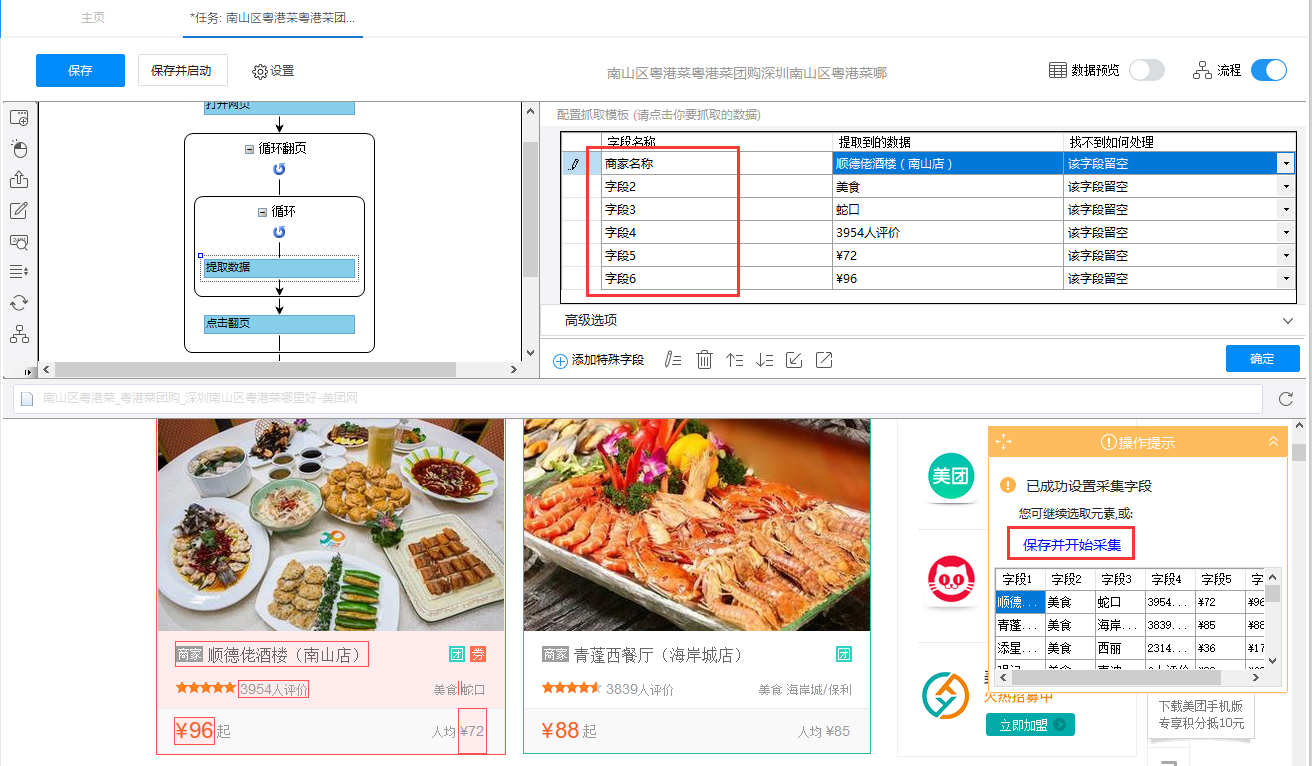Refresh the embedded browser page
1312x766 pixels.
[1286, 399]
